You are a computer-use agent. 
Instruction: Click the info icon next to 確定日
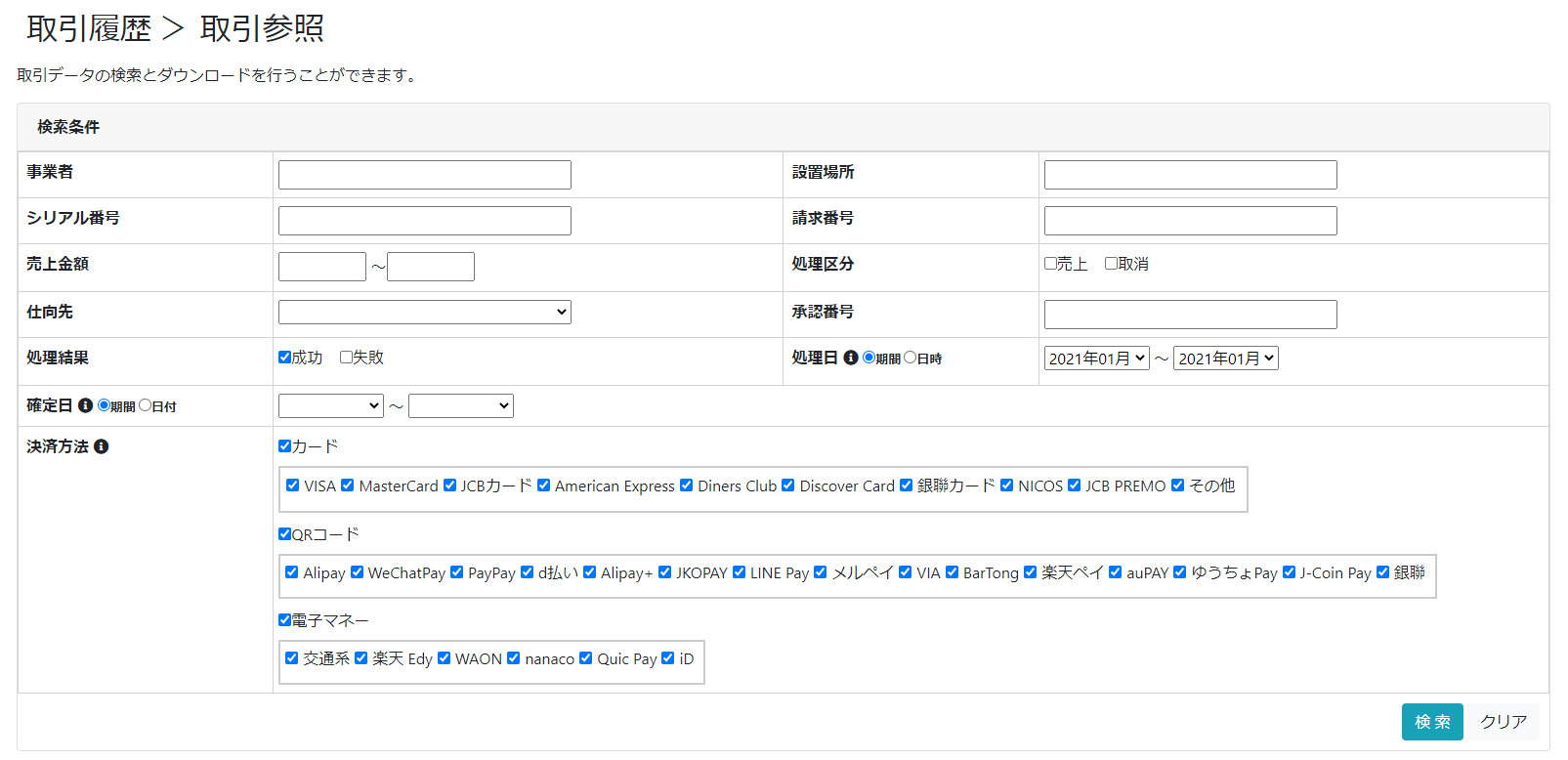pyautogui.click(x=85, y=405)
